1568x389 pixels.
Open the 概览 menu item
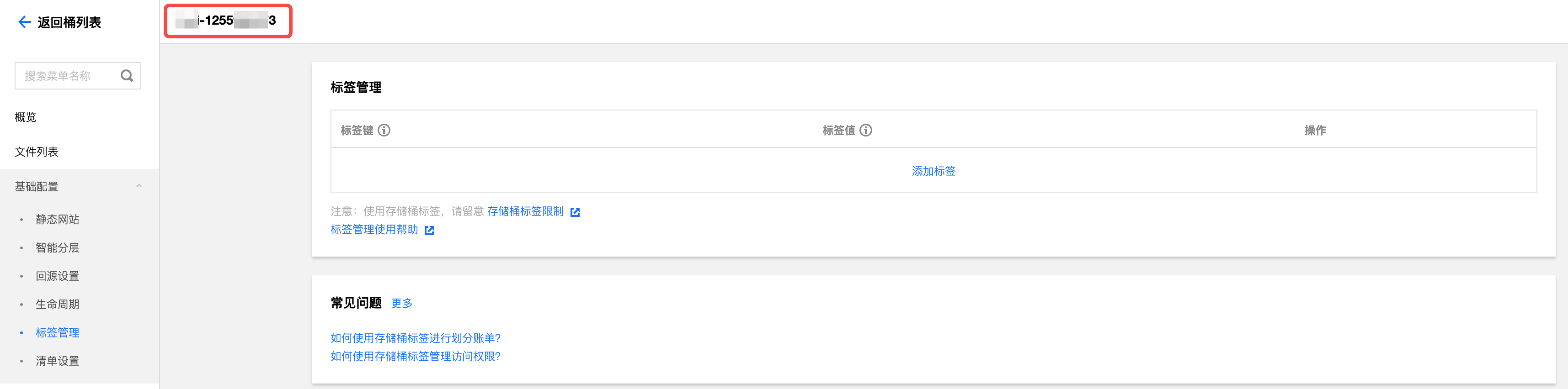[x=26, y=117]
